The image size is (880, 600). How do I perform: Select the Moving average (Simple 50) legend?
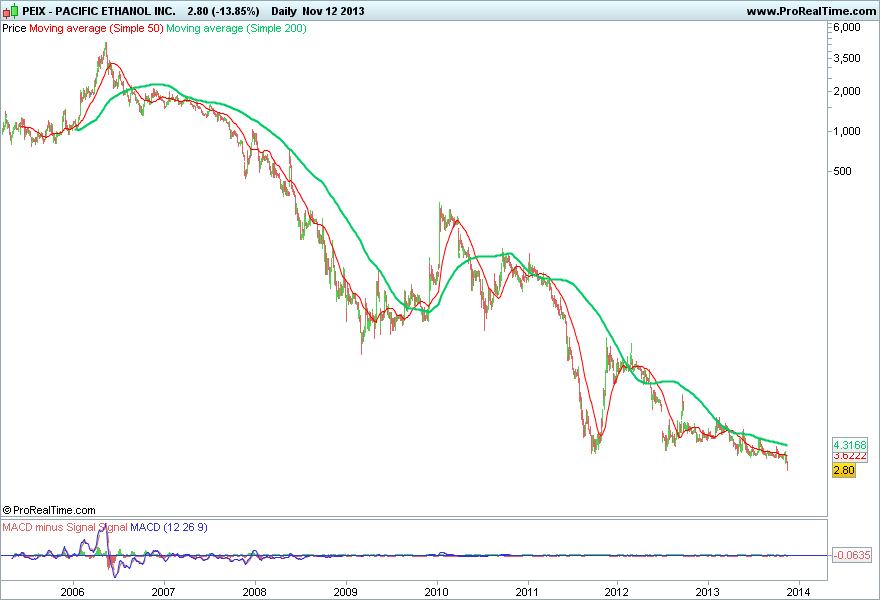pos(96,28)
